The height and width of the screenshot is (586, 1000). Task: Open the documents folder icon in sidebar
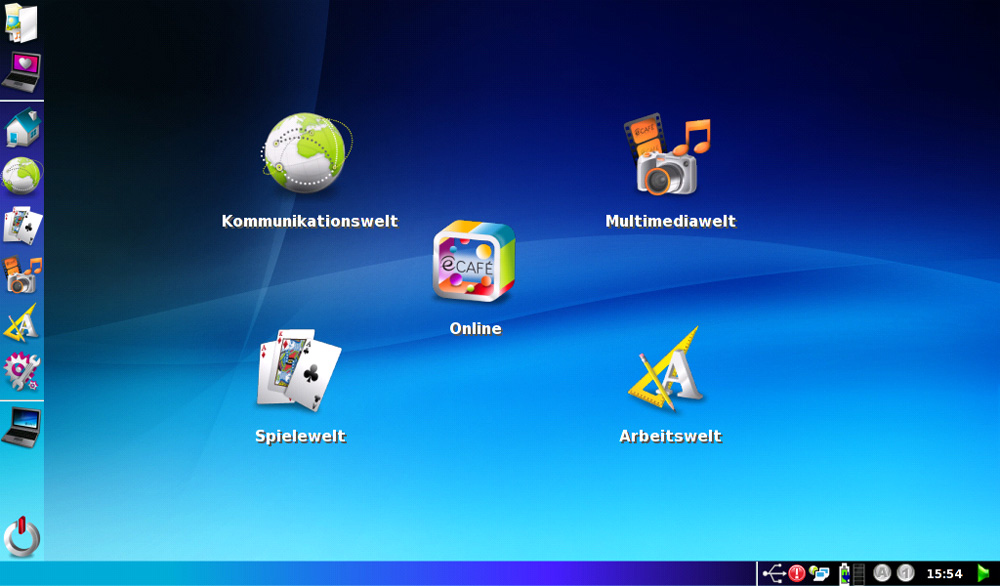click(x=21, y=23)
